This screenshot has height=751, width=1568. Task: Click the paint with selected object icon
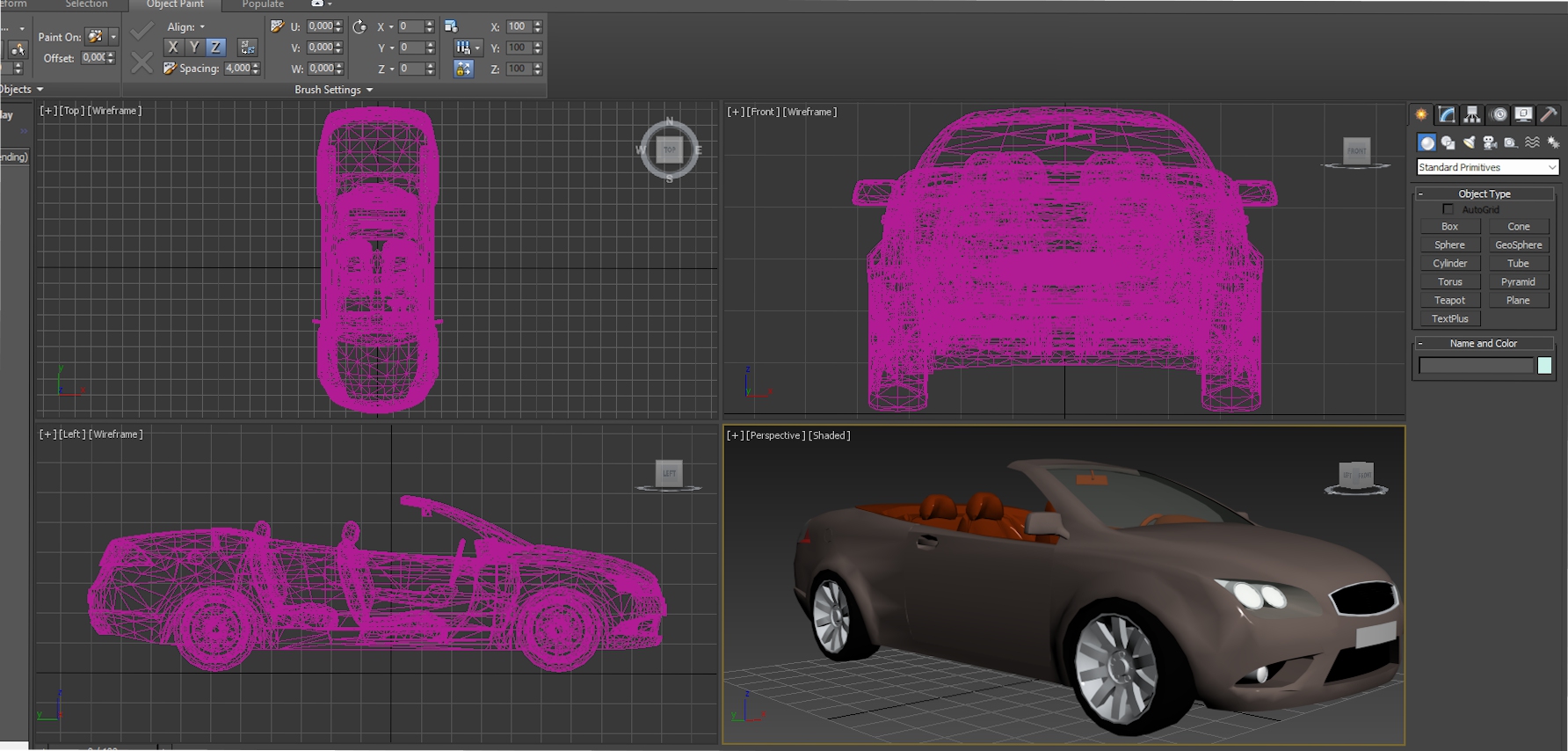pos(17,49)
